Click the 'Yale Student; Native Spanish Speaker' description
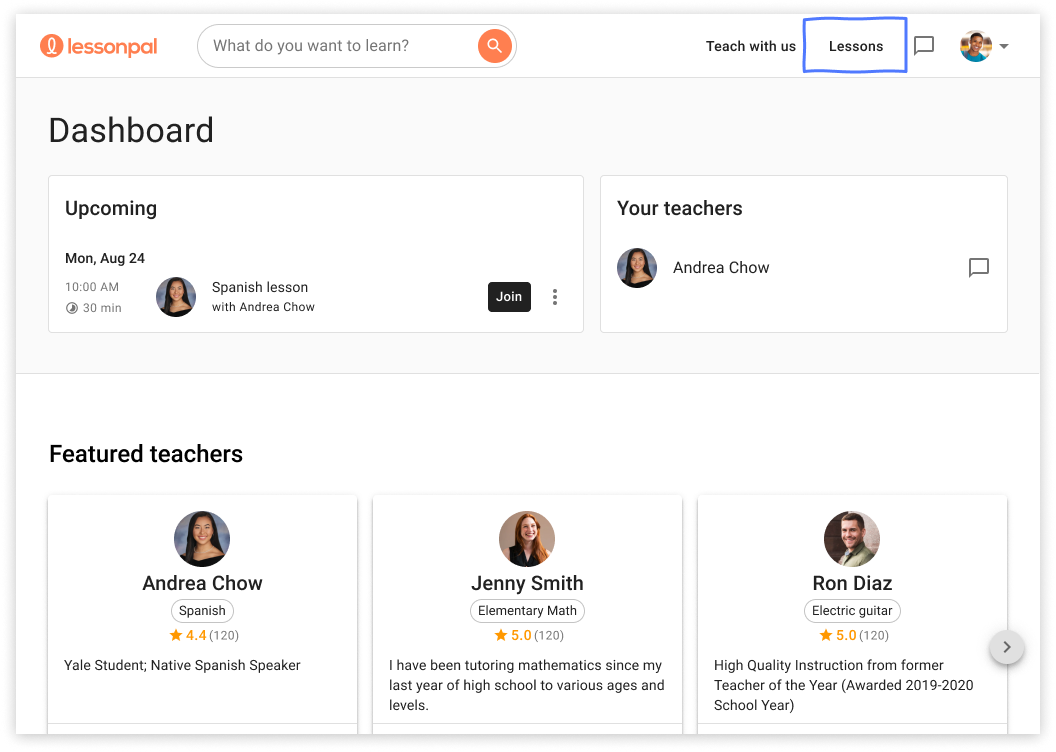1056x752 pixels. (182, 665)
